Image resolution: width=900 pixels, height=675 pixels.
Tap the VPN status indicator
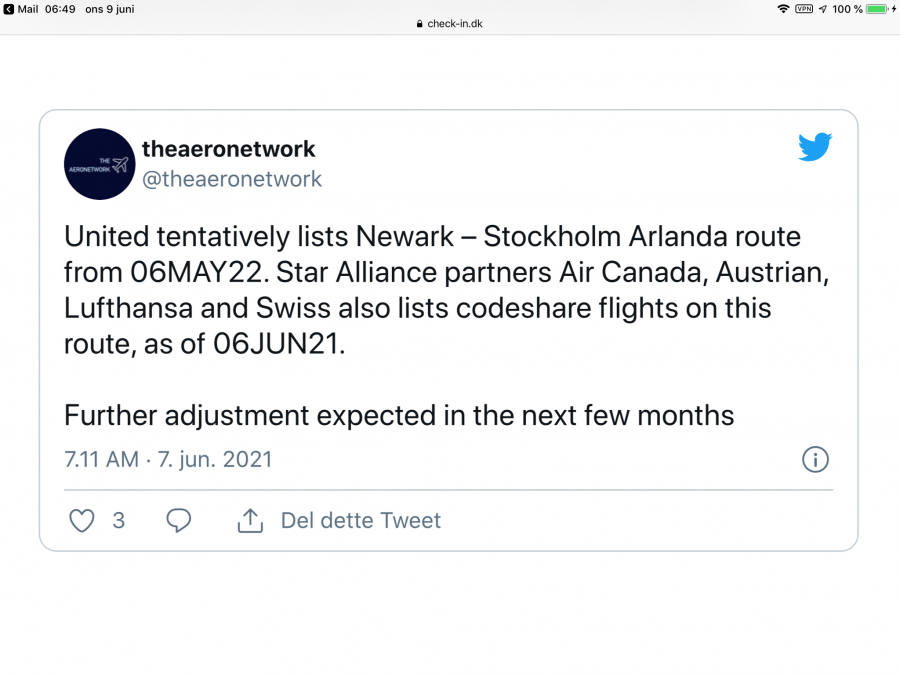pyautogui.click(x=804, y=9)
